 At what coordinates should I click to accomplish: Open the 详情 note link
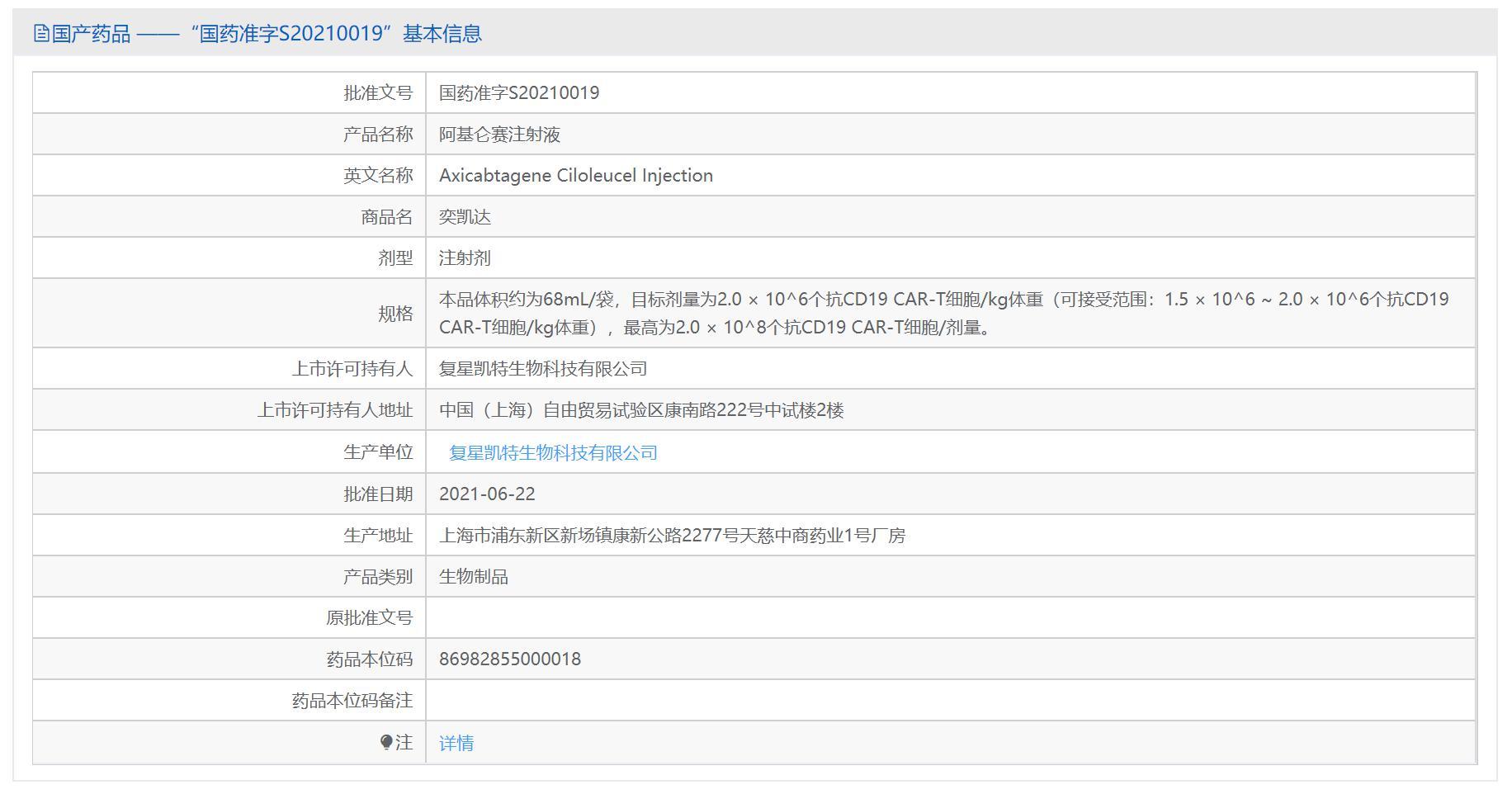point(456,743)
